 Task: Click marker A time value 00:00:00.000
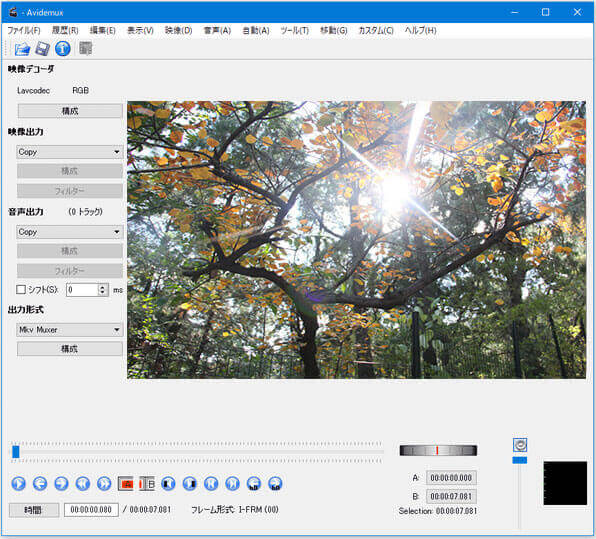pyautogui.click(x=451, y=478)
